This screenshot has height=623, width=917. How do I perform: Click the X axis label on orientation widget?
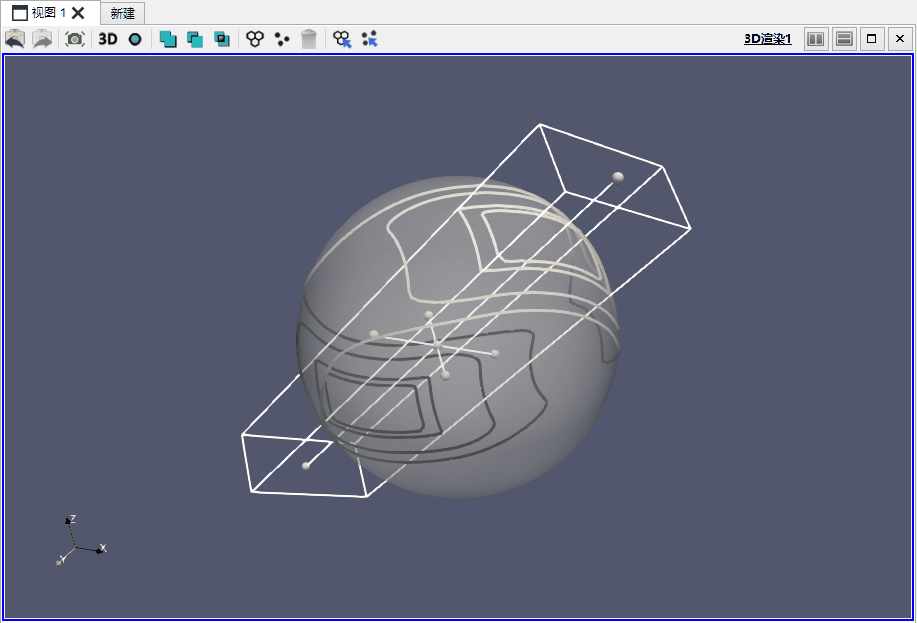[x=103, y=548]
